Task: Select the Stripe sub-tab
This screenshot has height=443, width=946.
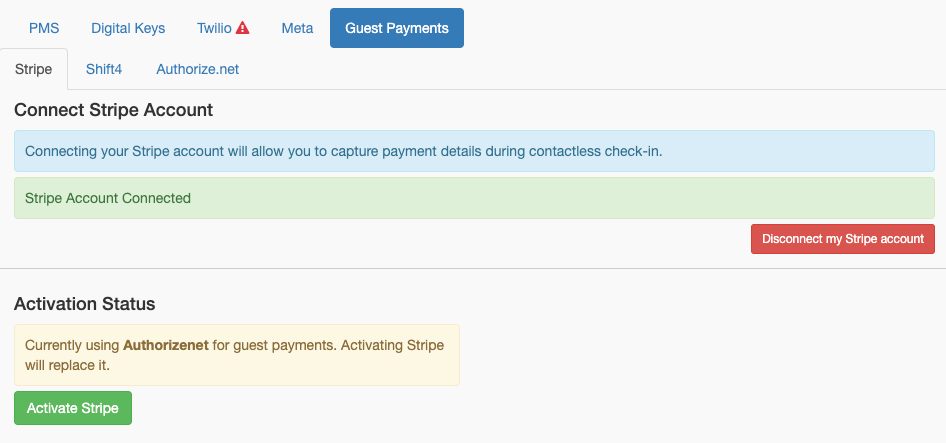Action: click(x=34, y=69)
